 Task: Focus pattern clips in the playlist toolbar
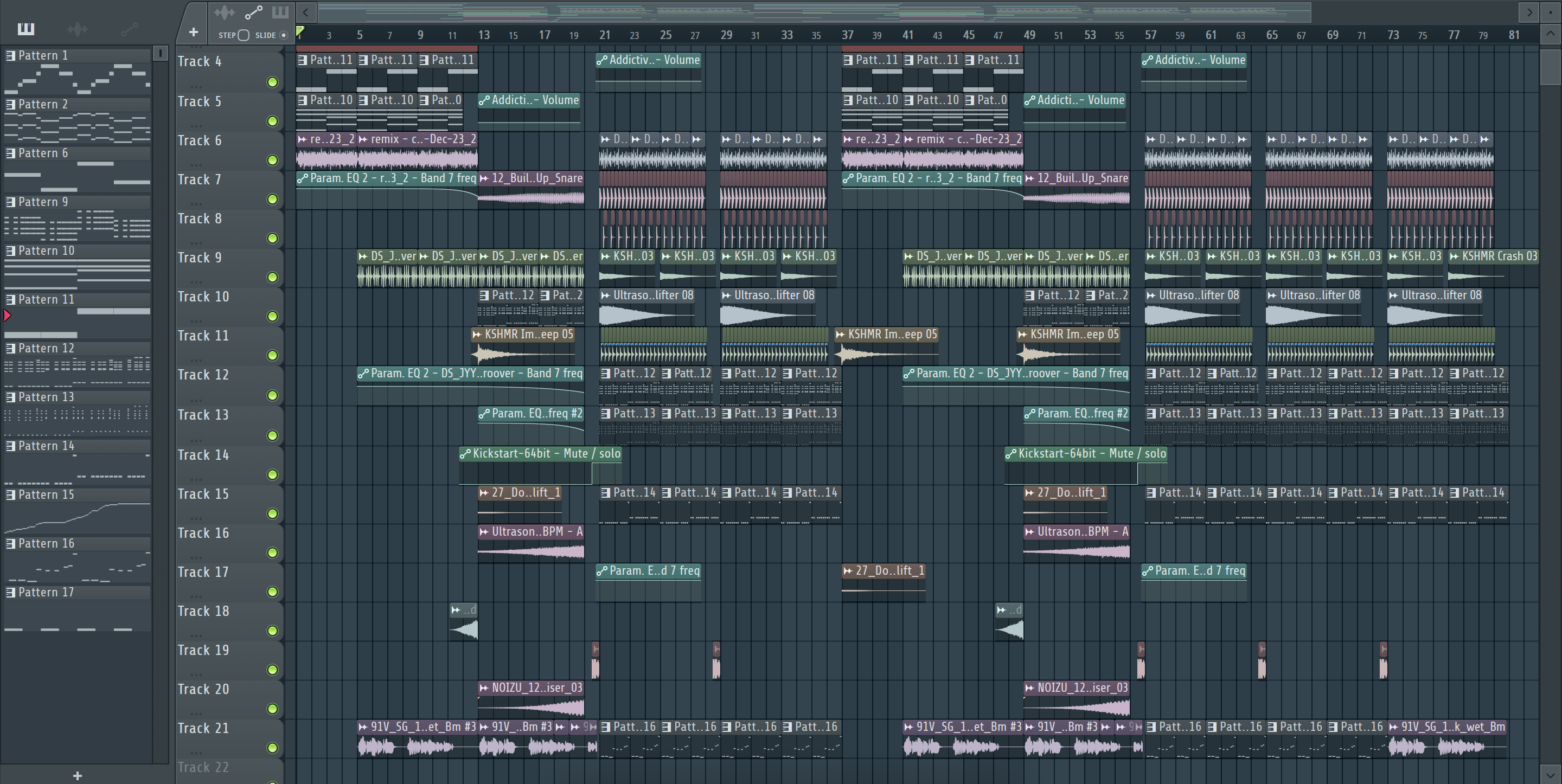point(280,12)
